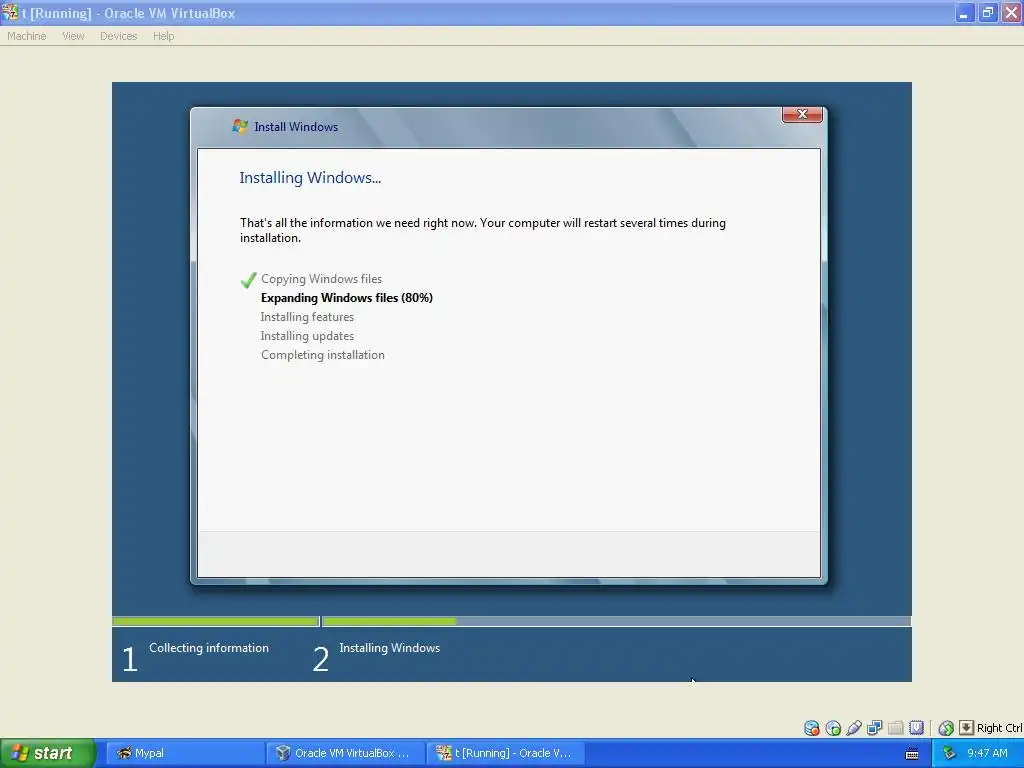
Task: Click the Completing installation step
Action: [323, 355]
